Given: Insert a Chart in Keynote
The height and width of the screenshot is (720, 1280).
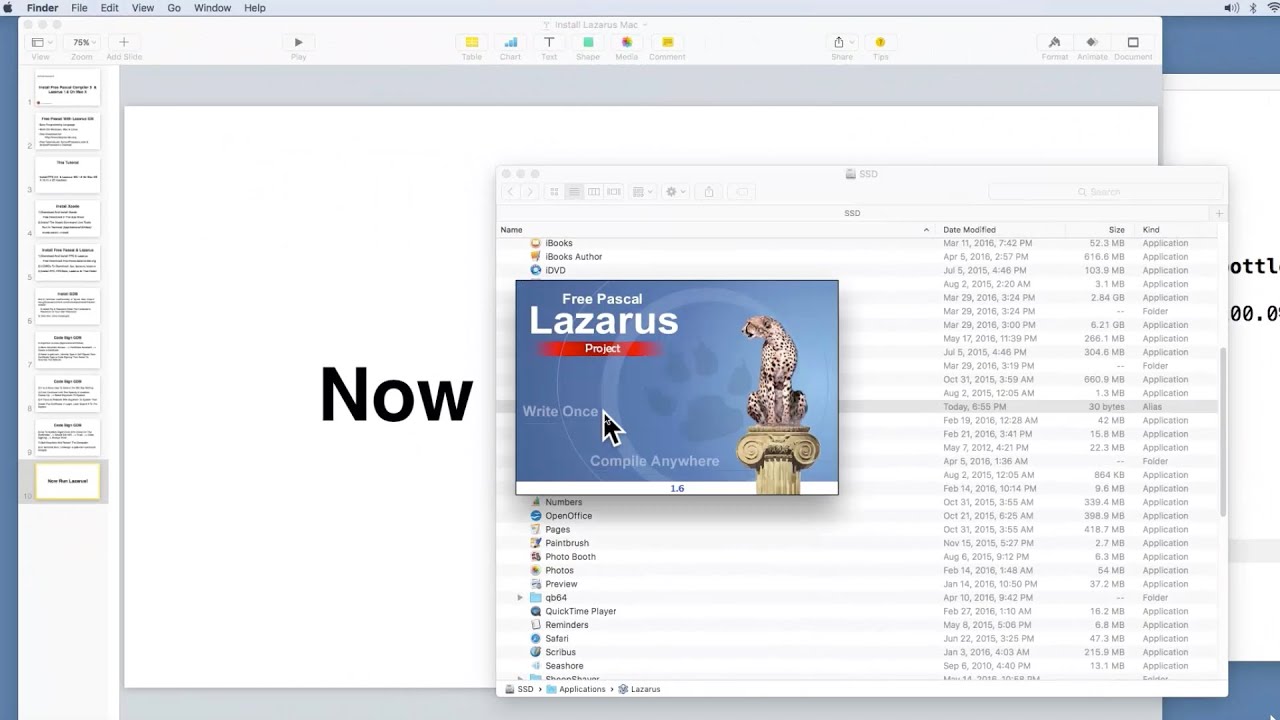Looking at the screenshot, I should click(510, 43).
